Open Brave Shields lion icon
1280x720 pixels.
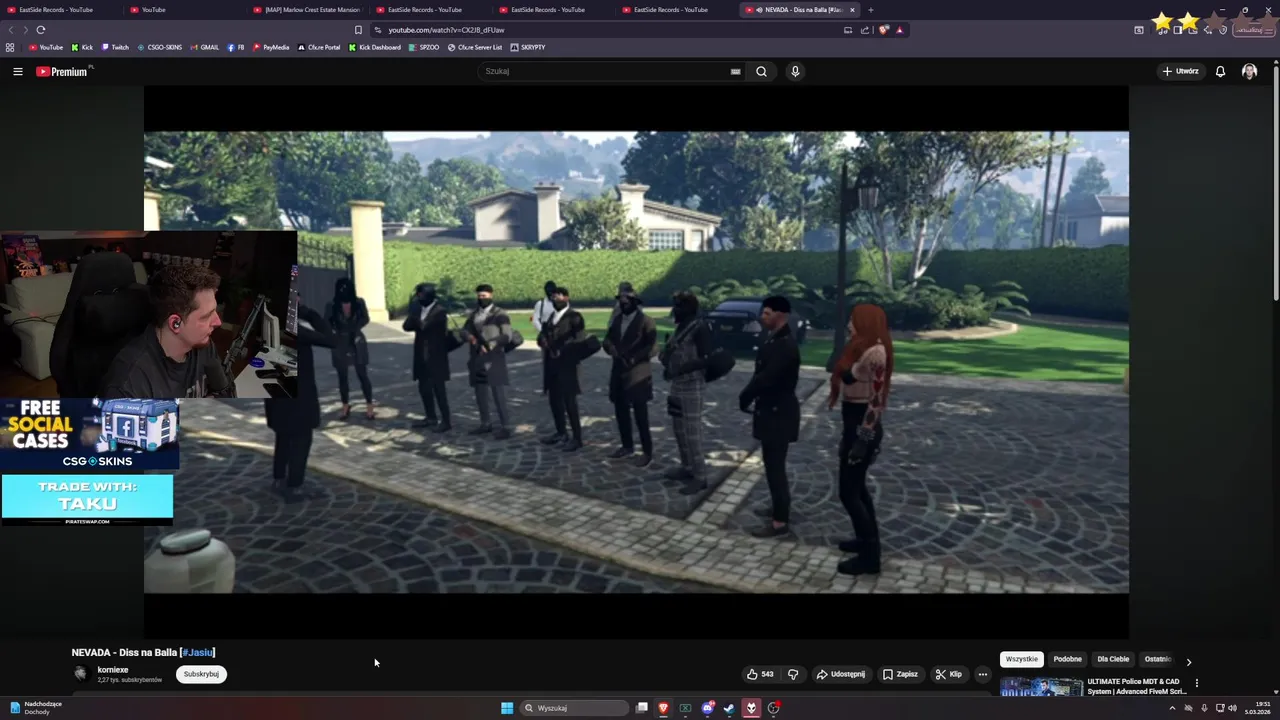tap(884, 30)
